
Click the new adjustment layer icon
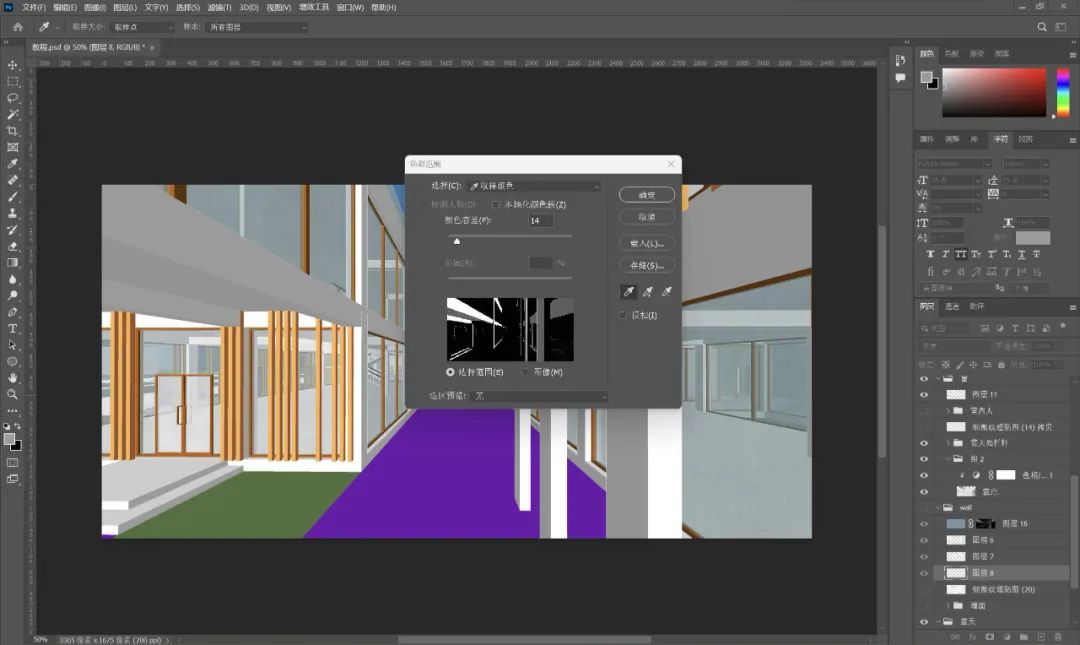[x=1007, y=637]
